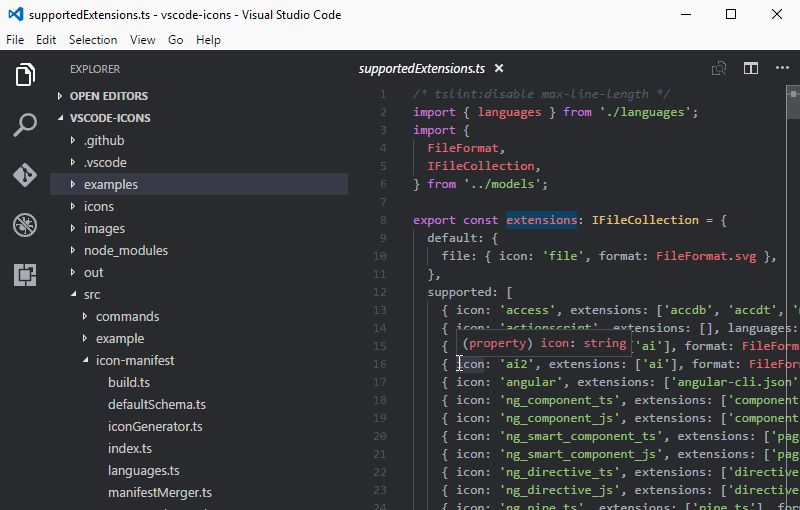Image resolution: width=800 pixels, height=510 pixels.
Task: Split the editor with split icon
Action: point(751,68)
